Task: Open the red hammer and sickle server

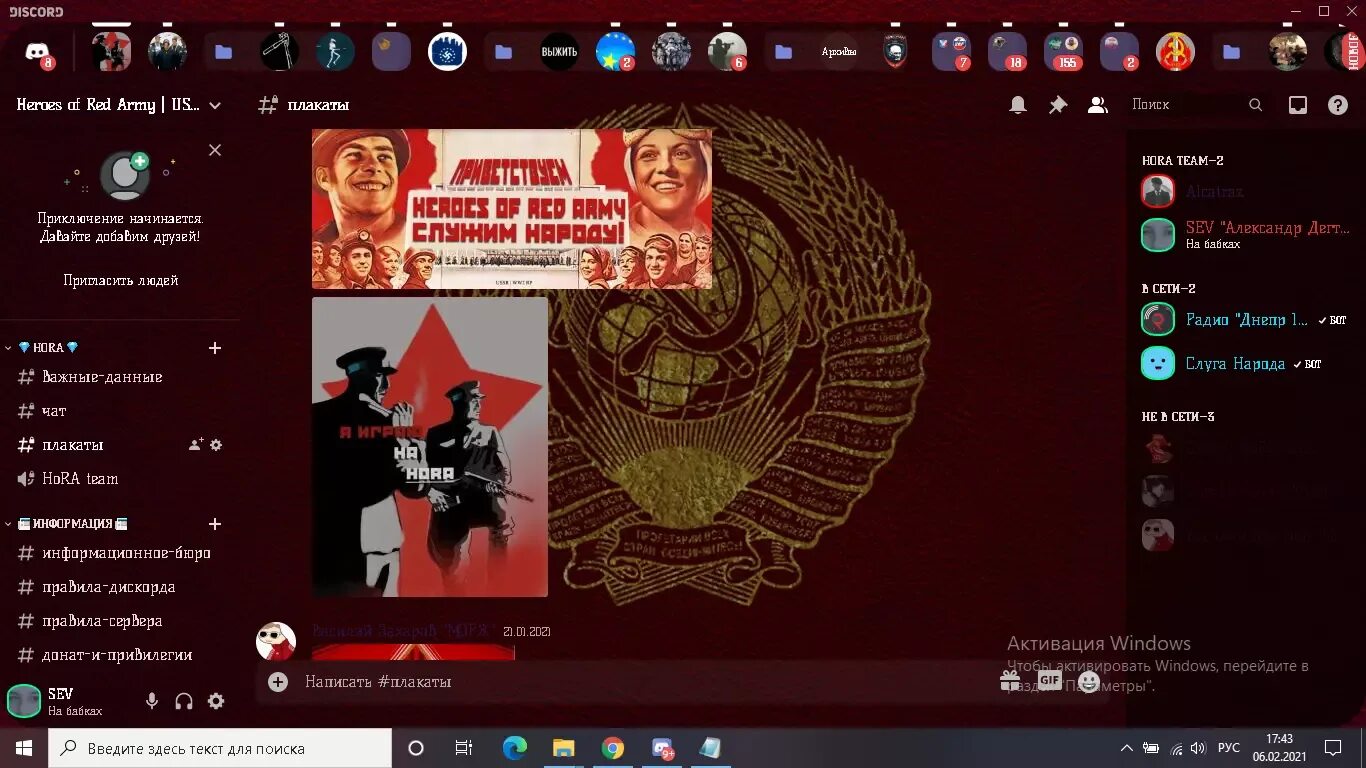Action: point(1175,52)
